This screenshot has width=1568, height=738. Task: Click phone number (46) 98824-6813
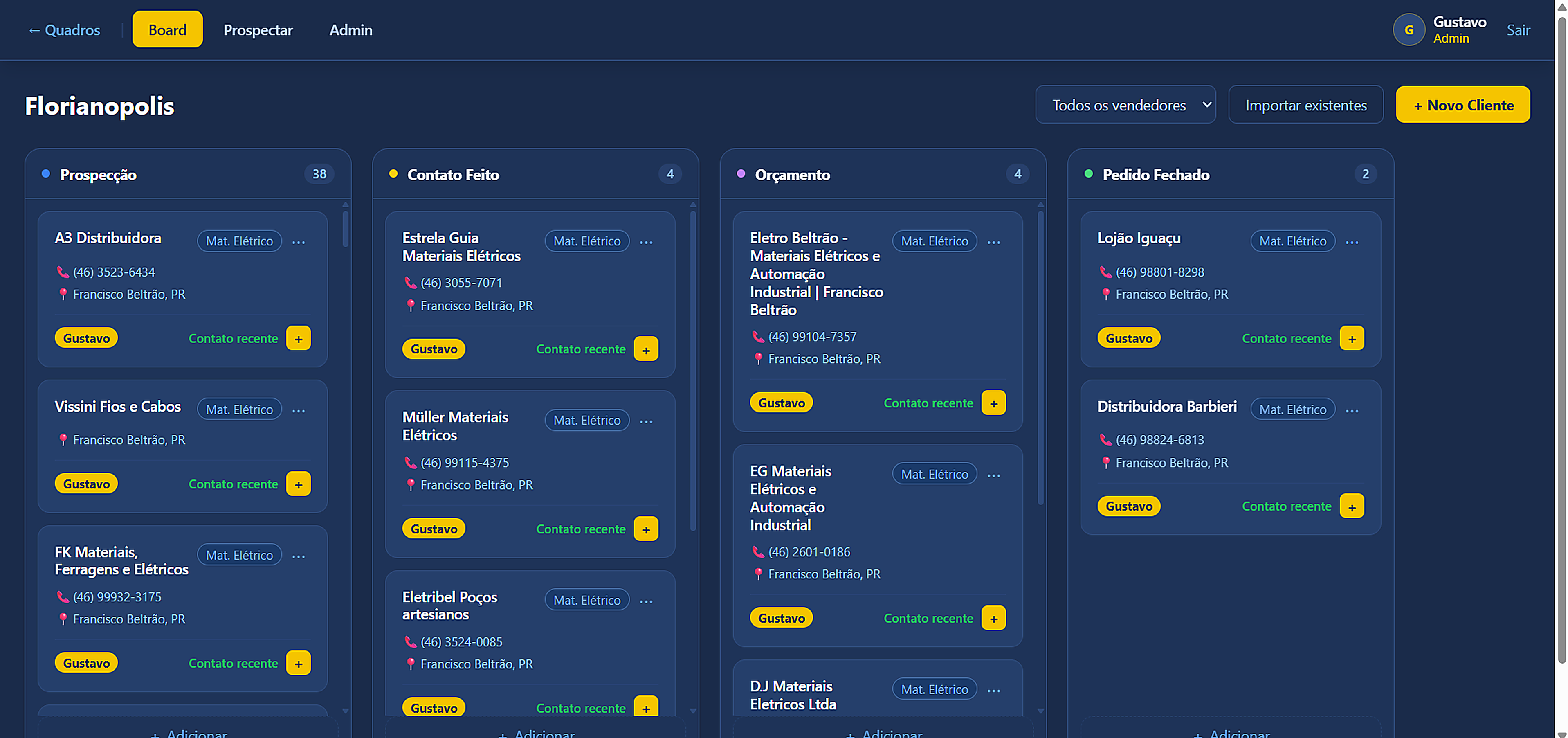tap(1159, 440)
